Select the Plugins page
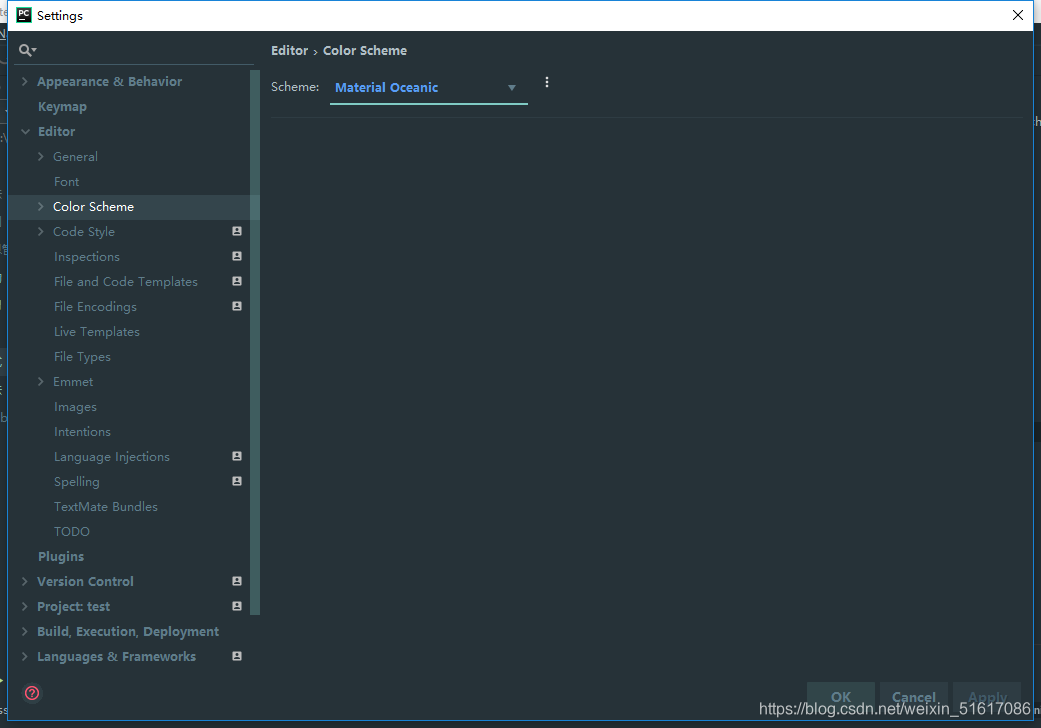 coord(61,557)
